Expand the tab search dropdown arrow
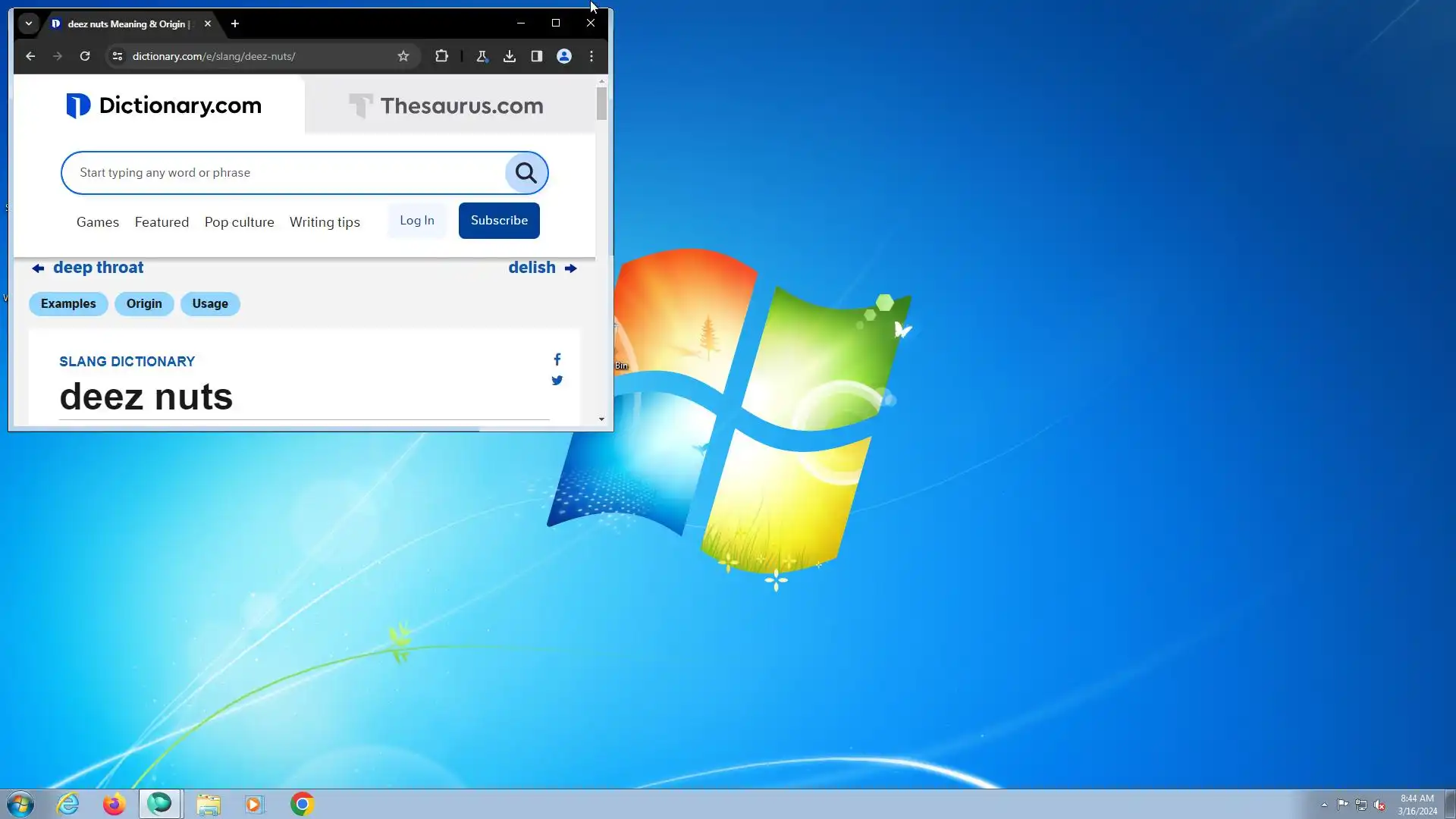The width and height of the screenshot is (1456, 819). point(29,24)
